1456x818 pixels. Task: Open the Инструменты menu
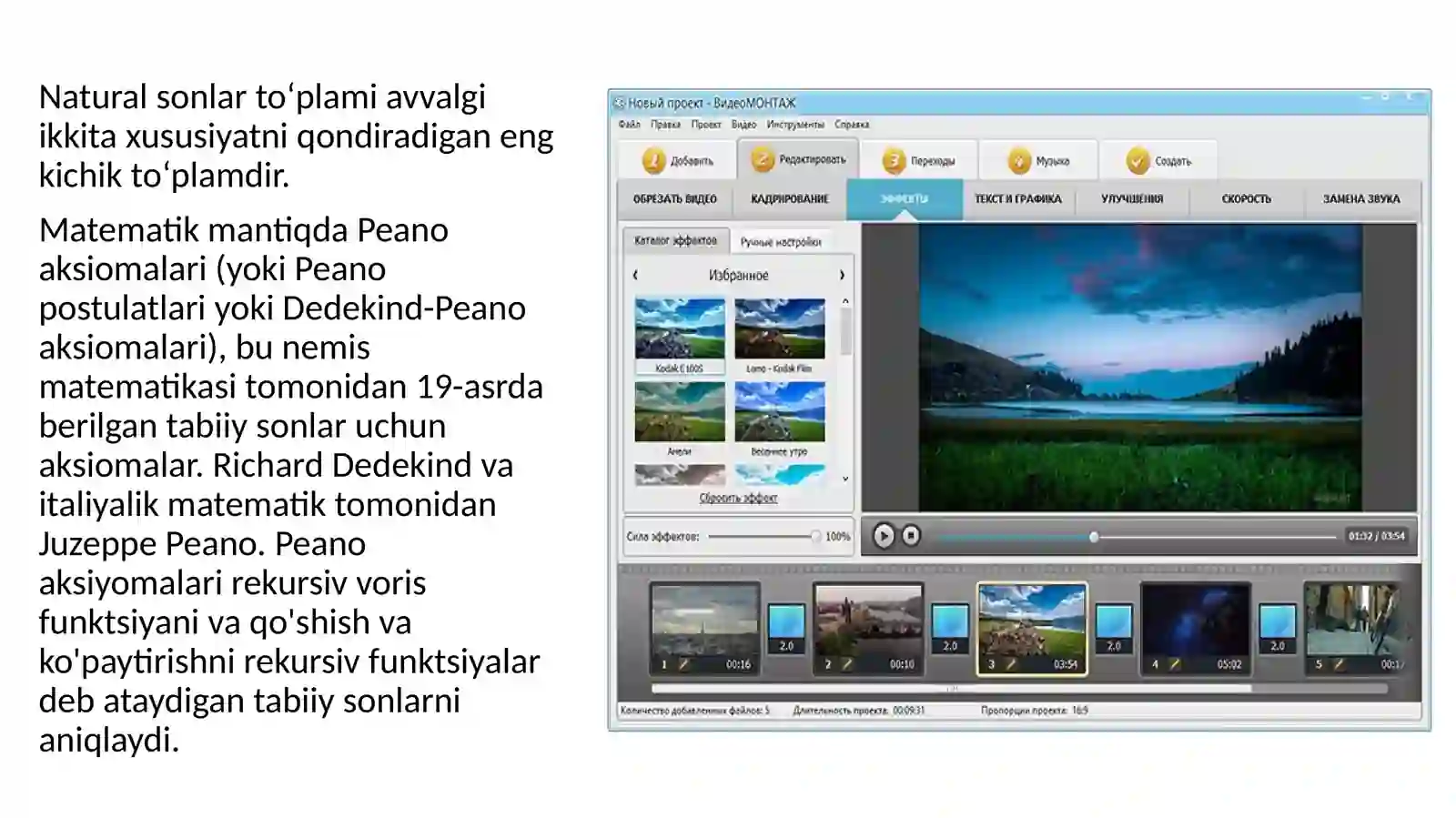click(795, 125)
